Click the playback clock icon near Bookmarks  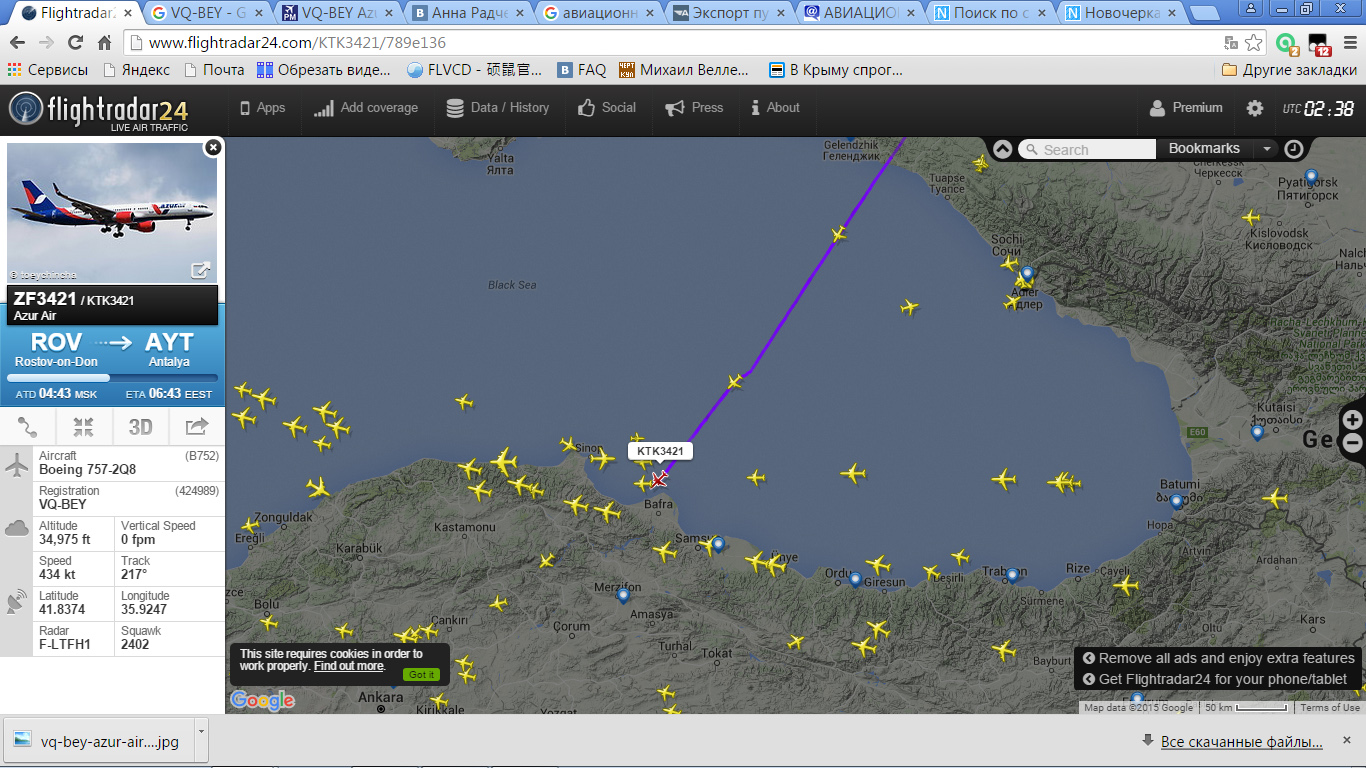pyautogui.click(x=1293, y=149)
